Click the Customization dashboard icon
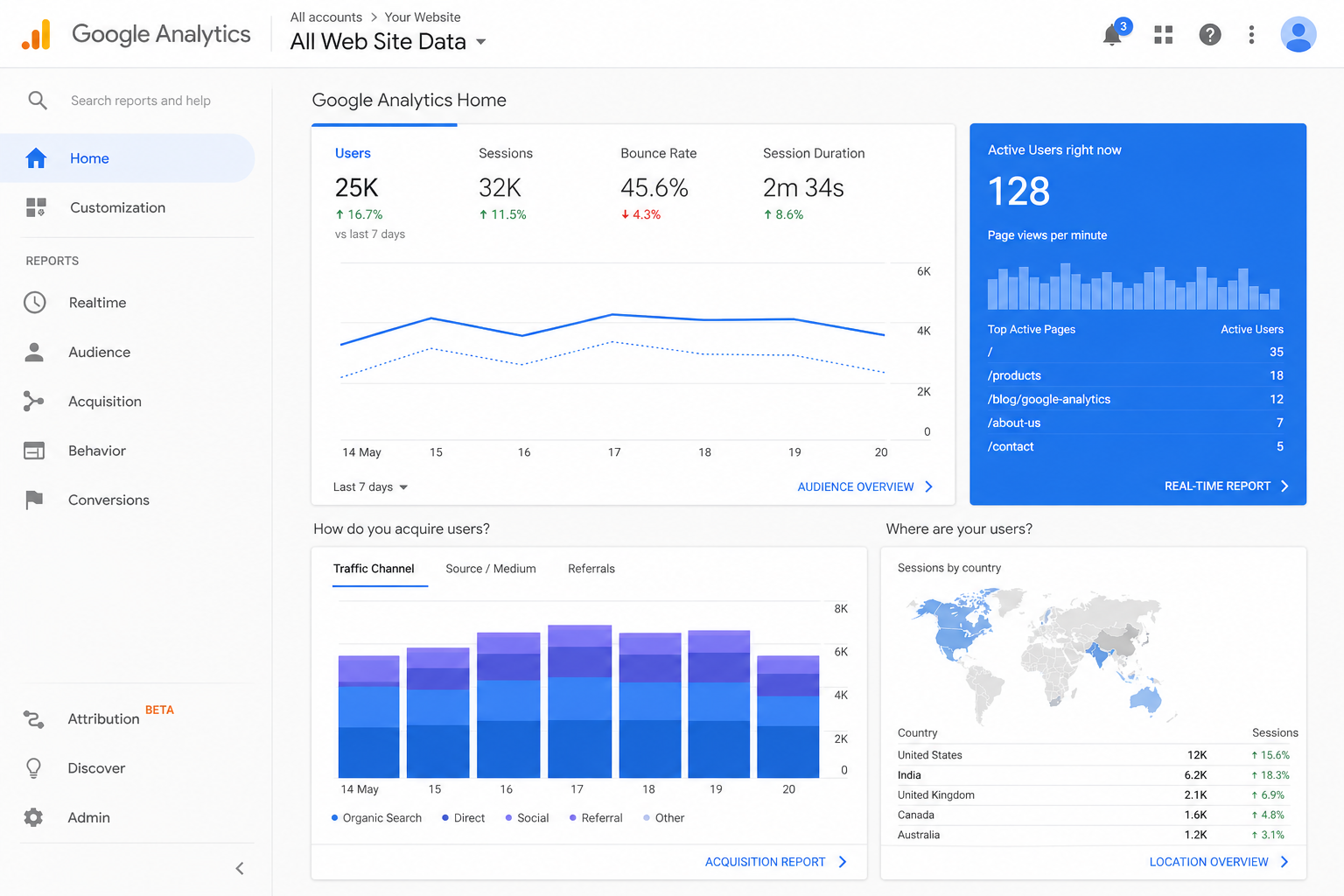This screenshot has width=1344, height=896. click(x=36, y=207)
